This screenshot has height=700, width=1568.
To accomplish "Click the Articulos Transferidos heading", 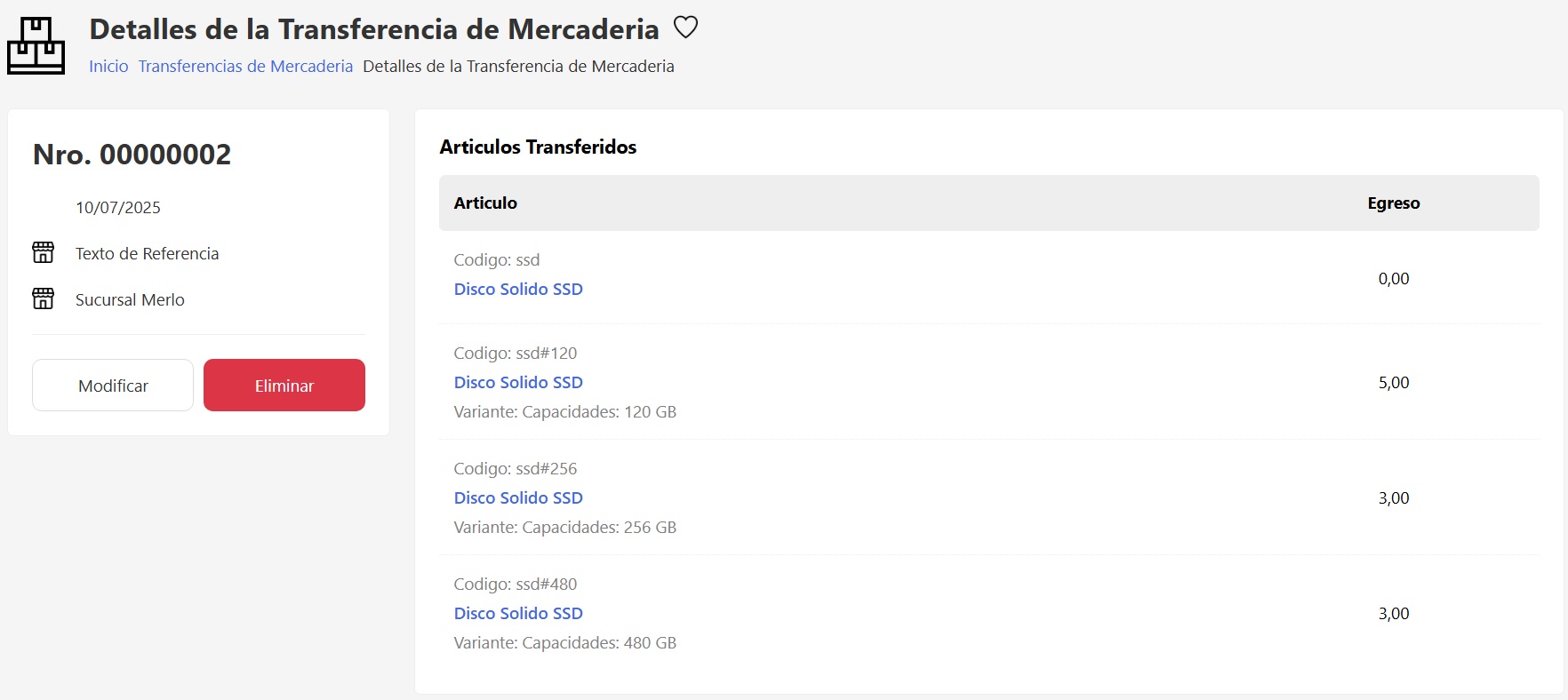I will click(538, 147).
